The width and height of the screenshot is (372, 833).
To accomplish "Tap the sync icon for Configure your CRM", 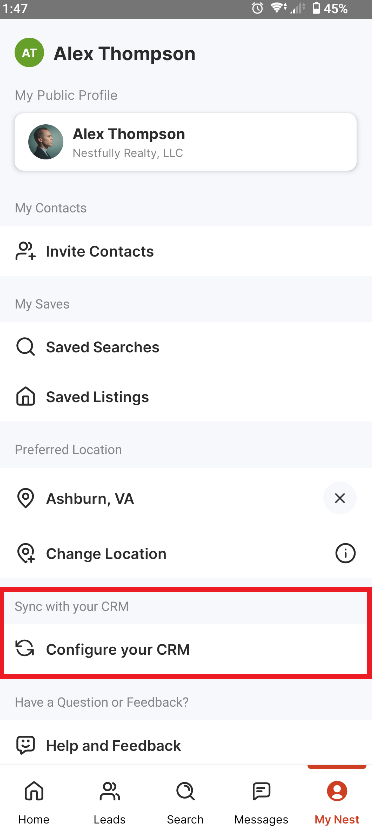I will coord(25,649).
